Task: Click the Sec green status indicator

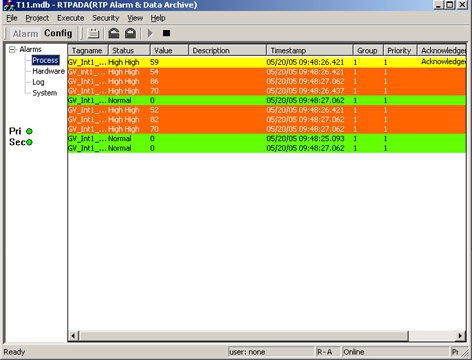Action: point(29,142)
